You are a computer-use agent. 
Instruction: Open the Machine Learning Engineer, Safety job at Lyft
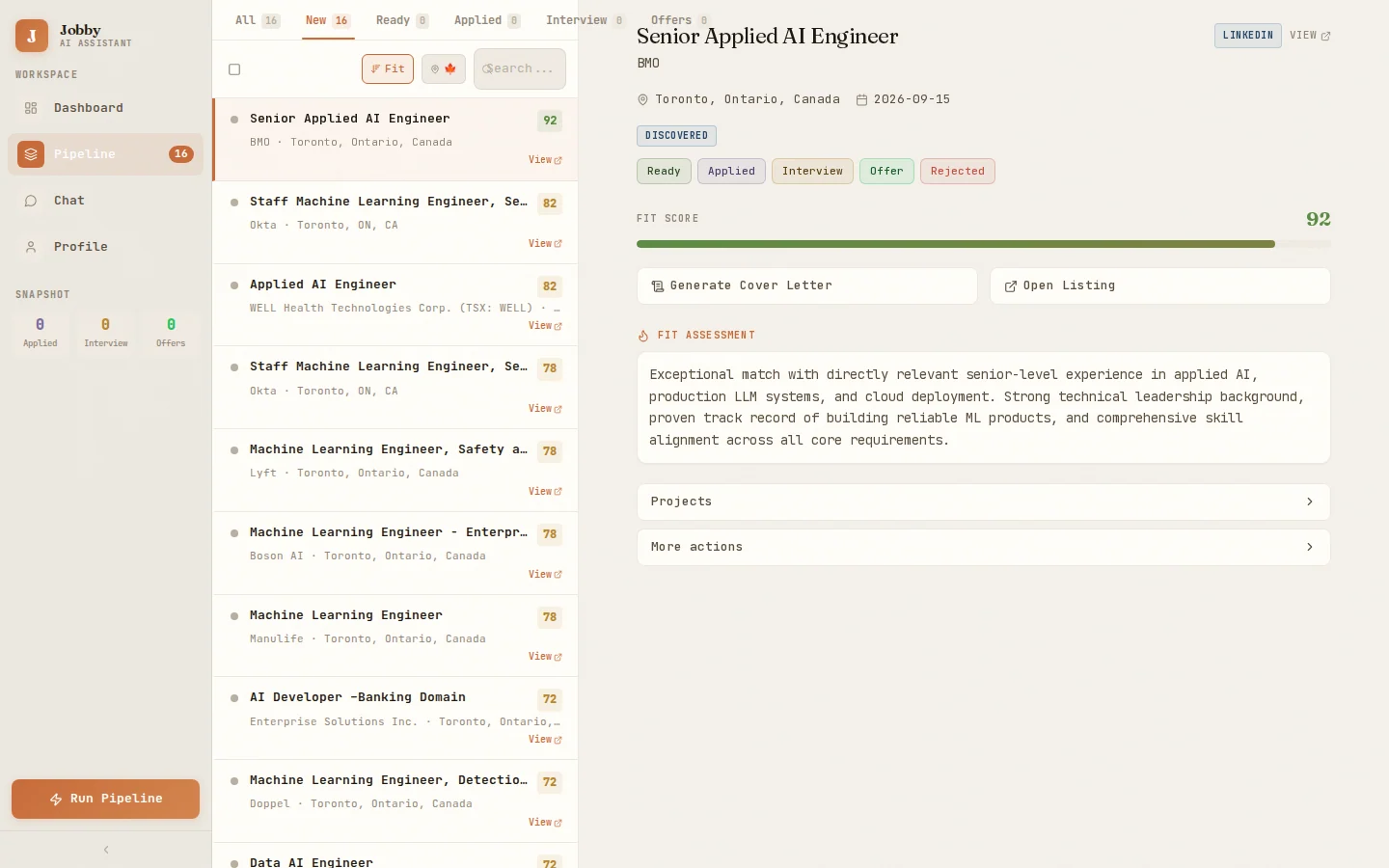click(395, 471)
